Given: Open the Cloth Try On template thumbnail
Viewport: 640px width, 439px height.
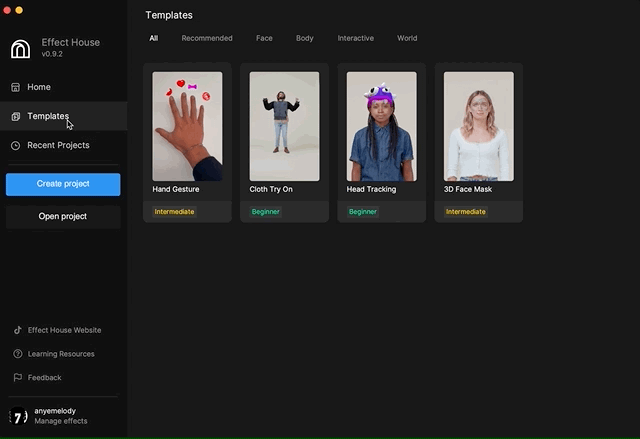Looking at the screenshot, I should 284,126.
